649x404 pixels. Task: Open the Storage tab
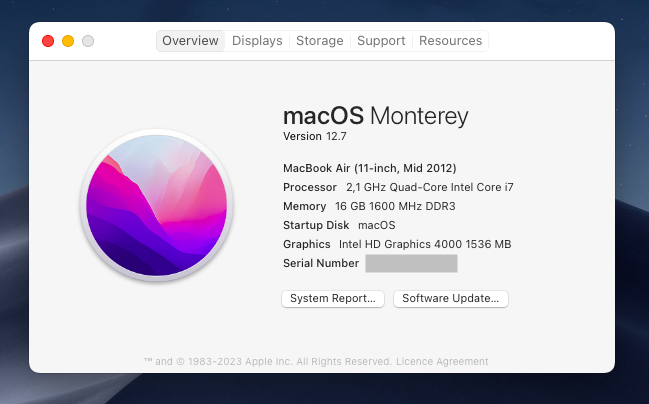(x=320, y=41)
